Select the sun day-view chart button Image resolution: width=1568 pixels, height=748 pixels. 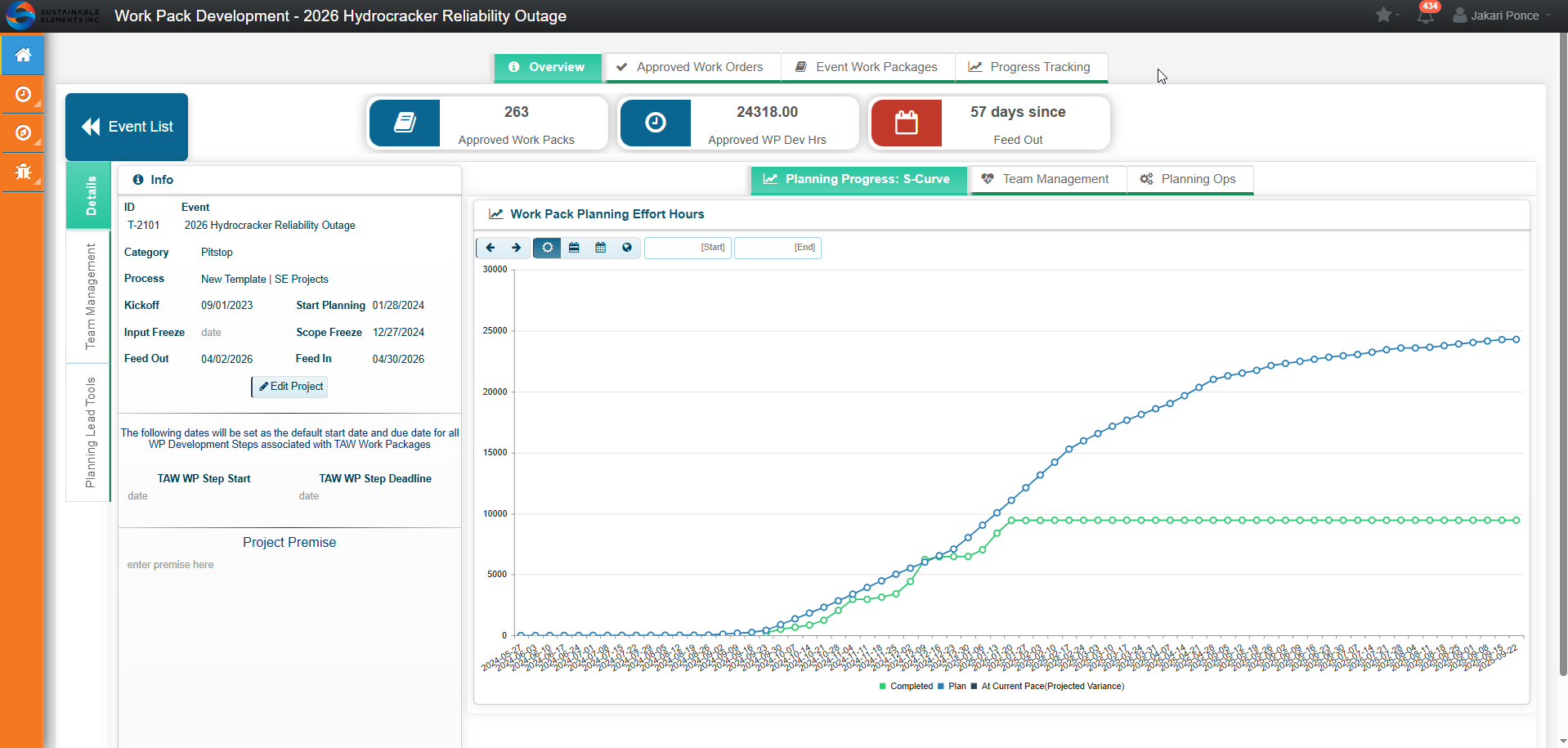coord(547,248)
